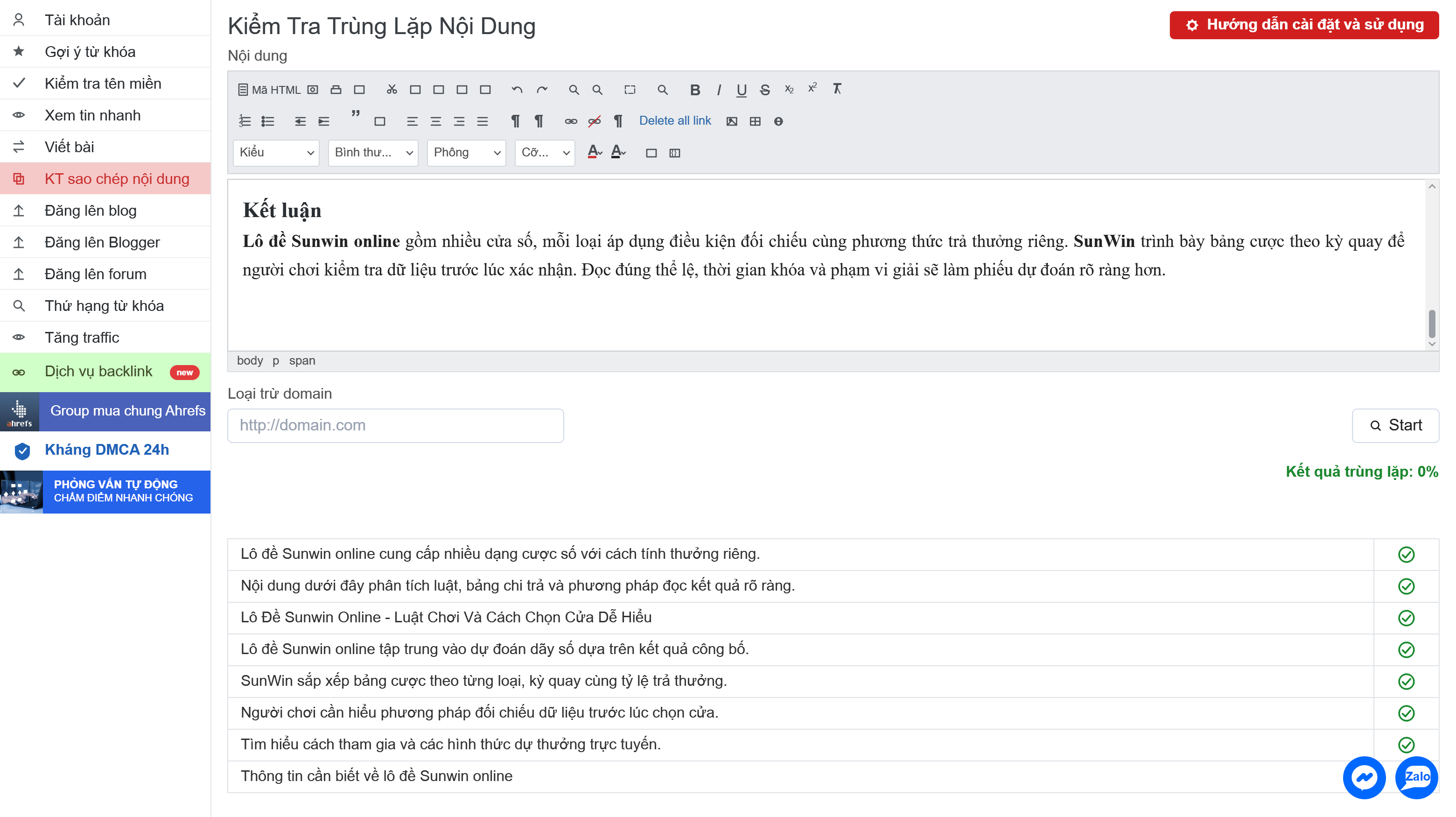This screenshot has height=817, width=1456.
Task: Open Đăng lên Blogger in sidebar
Action: pyautogui.click(x=105, y=242)
